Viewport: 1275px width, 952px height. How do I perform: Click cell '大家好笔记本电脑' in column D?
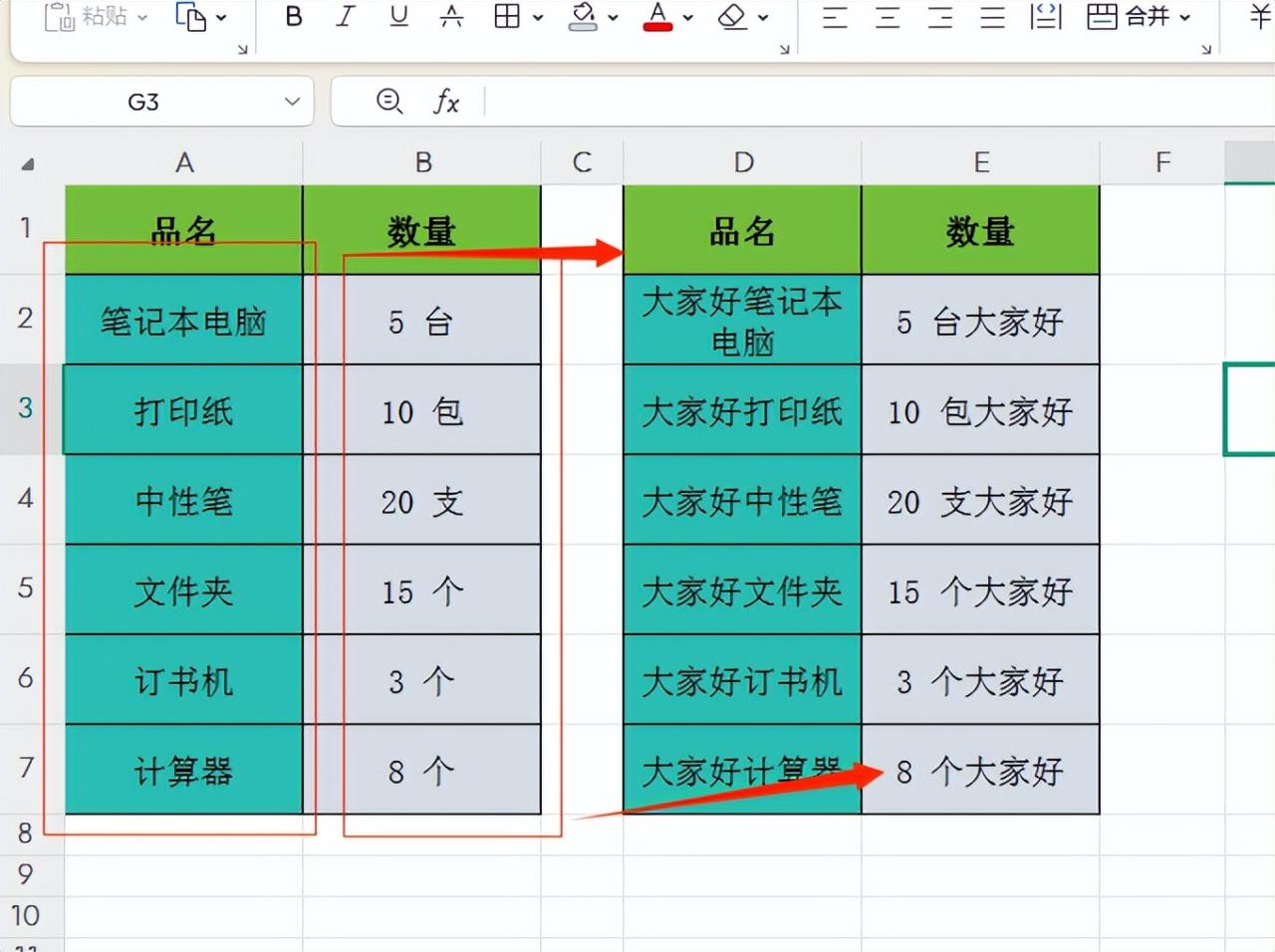pos(742,320)
